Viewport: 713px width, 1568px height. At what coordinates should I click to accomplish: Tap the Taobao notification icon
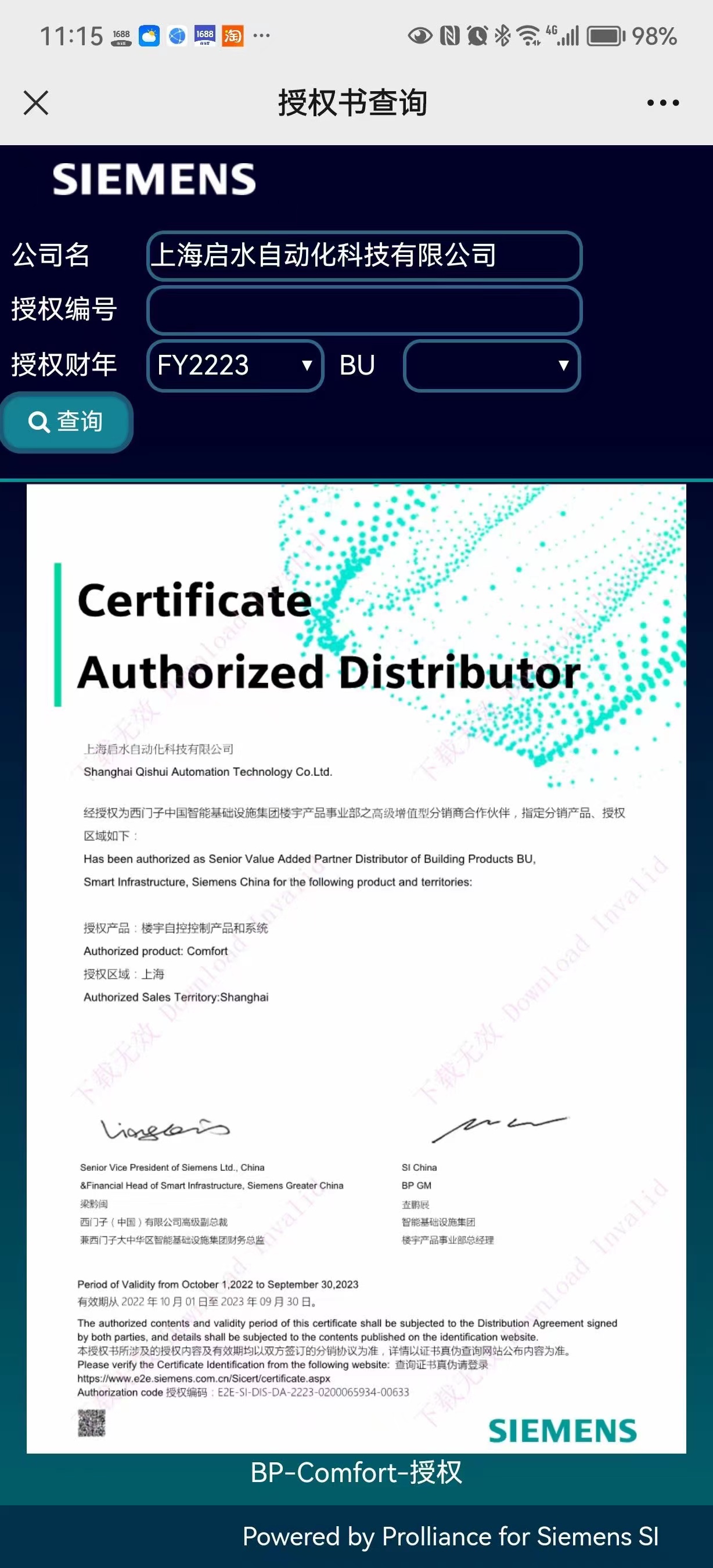coord(232,36)
